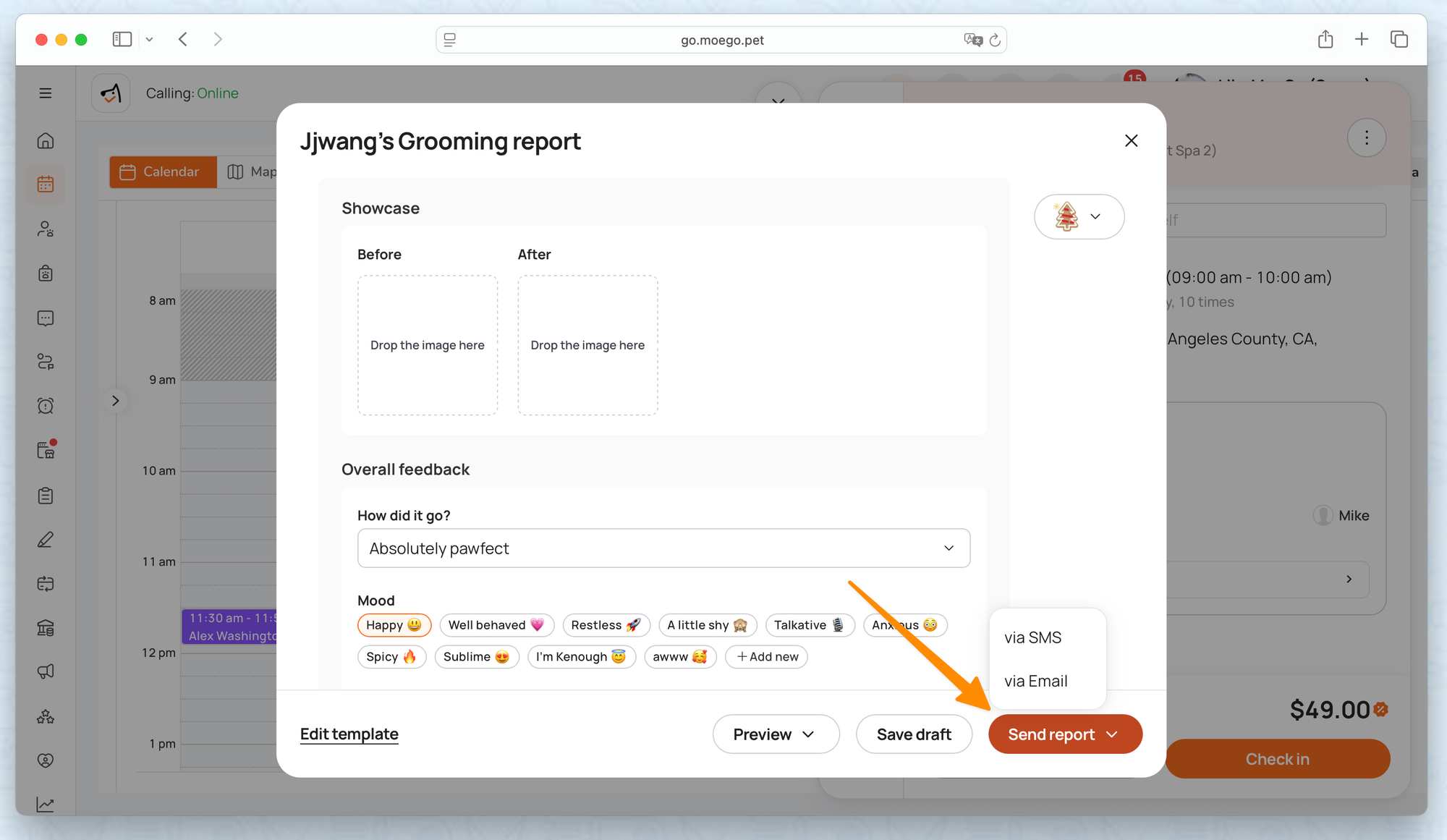Click the Safari page reload icon

point(995,41)
